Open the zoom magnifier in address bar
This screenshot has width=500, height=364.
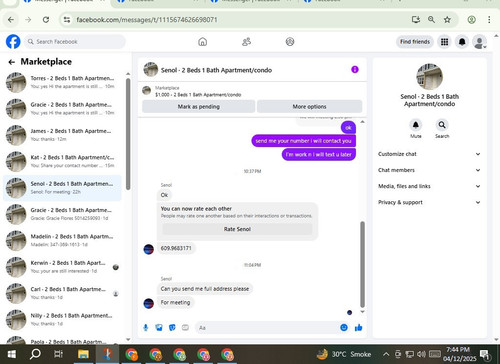(431, 20)
